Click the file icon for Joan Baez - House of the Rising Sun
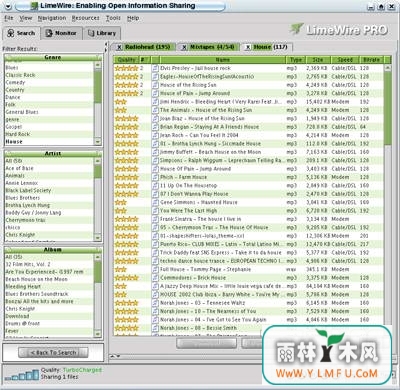The height and width of the screenshot is (390, 400). (155, 118)
